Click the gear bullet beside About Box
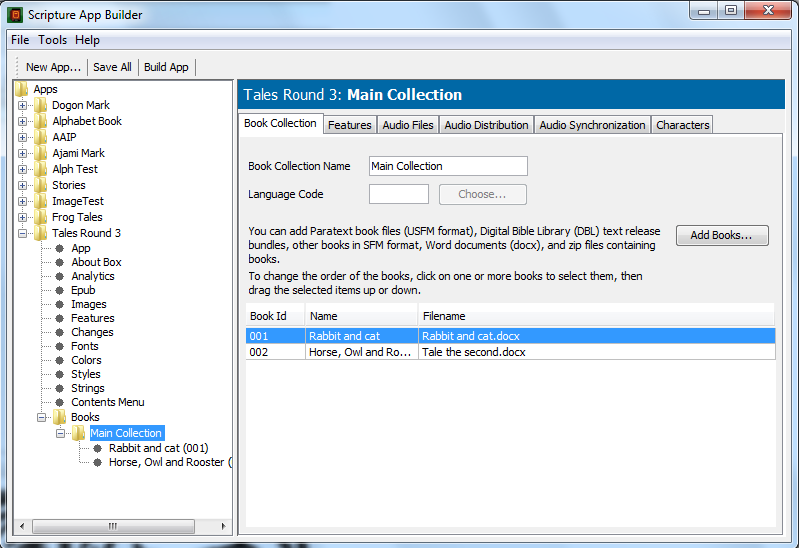Image resolution: width=799 pixels, height=548 pixels. (60, 262)
